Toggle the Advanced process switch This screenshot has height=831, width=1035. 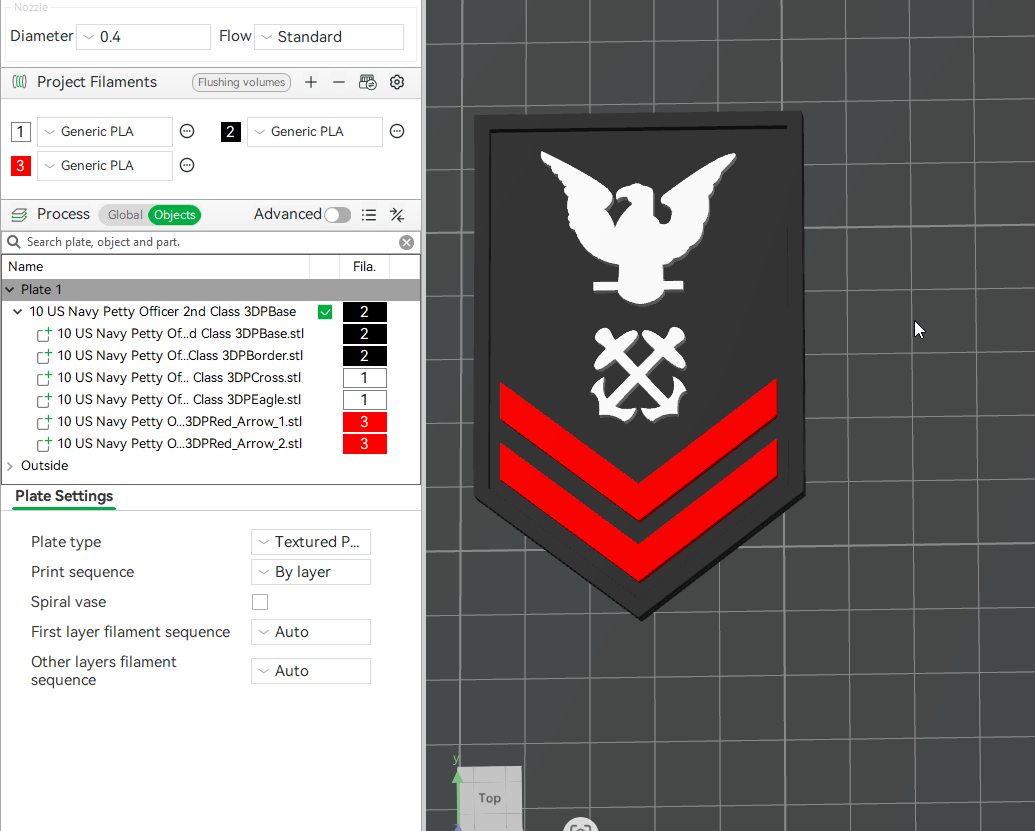click(x=337, y=214)
